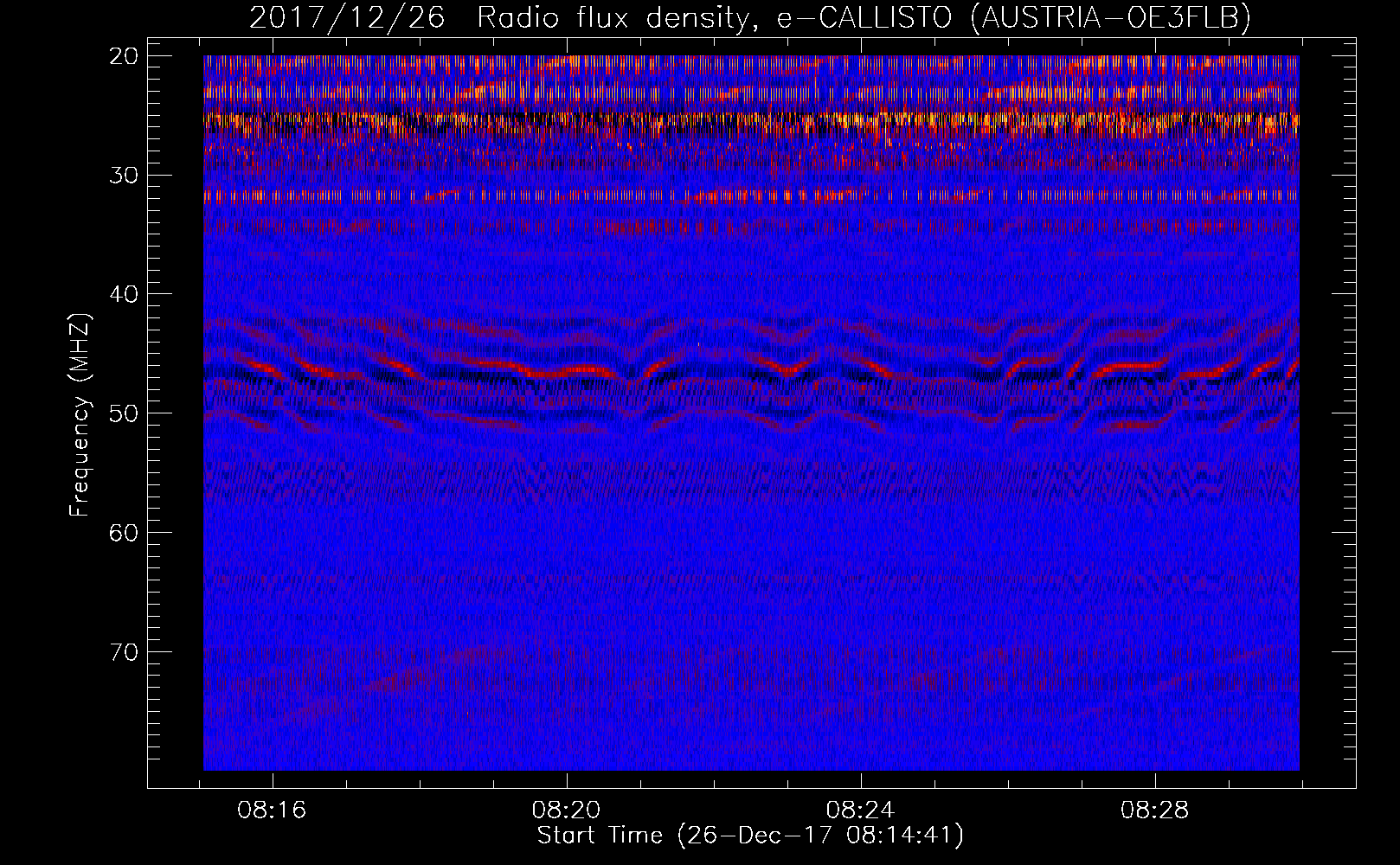Click the plot title "Radio flux density, e-CALLISTO (AUSTRIA-OE3FLB)"

pos(864,18)
